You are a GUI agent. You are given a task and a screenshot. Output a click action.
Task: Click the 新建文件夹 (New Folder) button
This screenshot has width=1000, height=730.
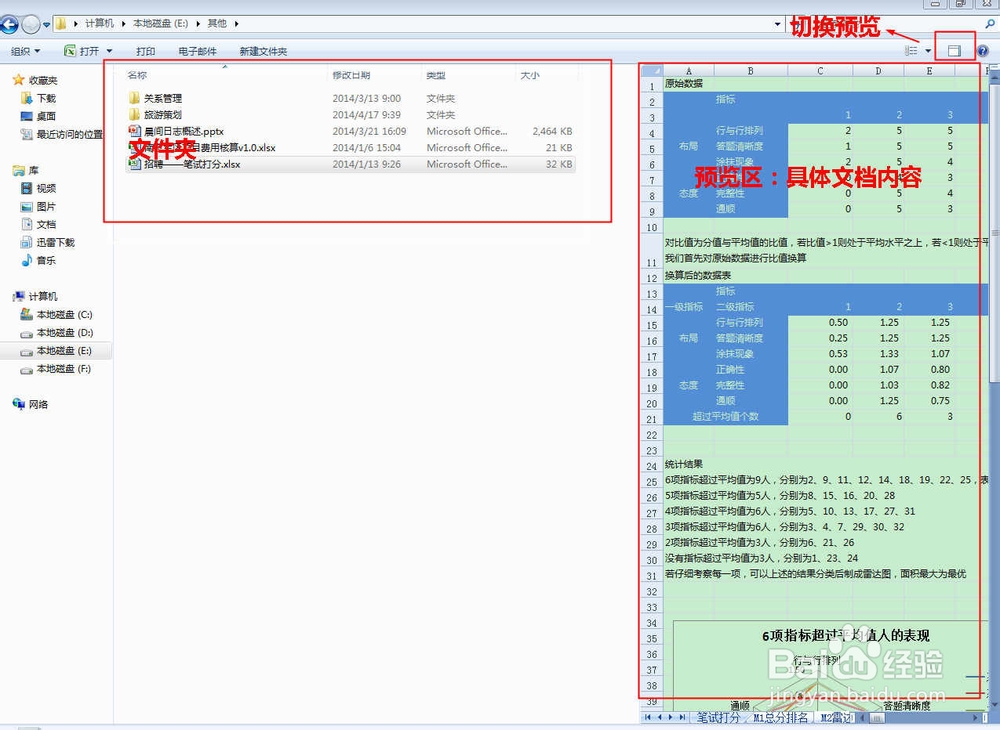[x=261, y=50]
